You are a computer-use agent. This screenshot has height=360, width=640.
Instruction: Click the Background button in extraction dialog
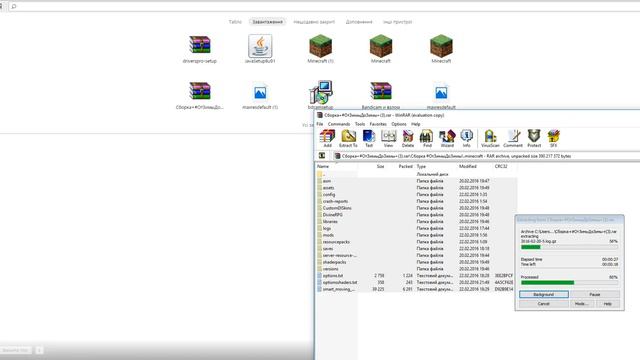(544, 294)
